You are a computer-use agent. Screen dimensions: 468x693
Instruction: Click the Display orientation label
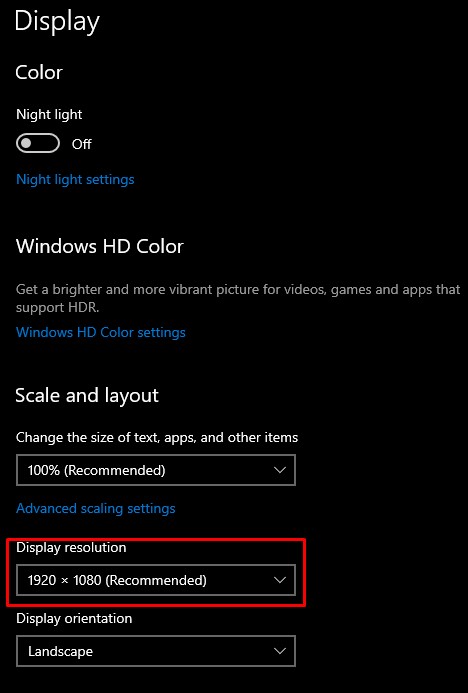point(74,618)
